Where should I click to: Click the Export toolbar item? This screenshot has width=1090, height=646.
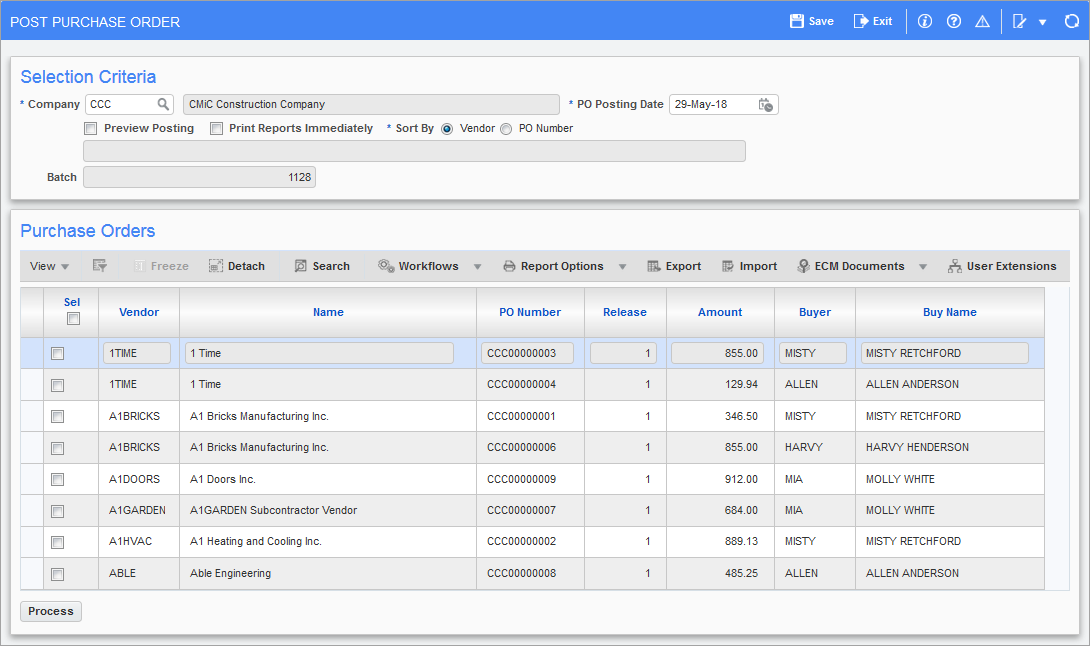pos(674,266)
